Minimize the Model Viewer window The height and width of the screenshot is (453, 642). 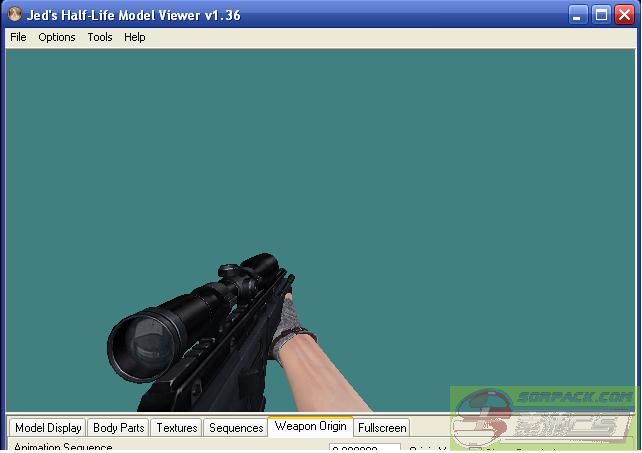point(579,15)
